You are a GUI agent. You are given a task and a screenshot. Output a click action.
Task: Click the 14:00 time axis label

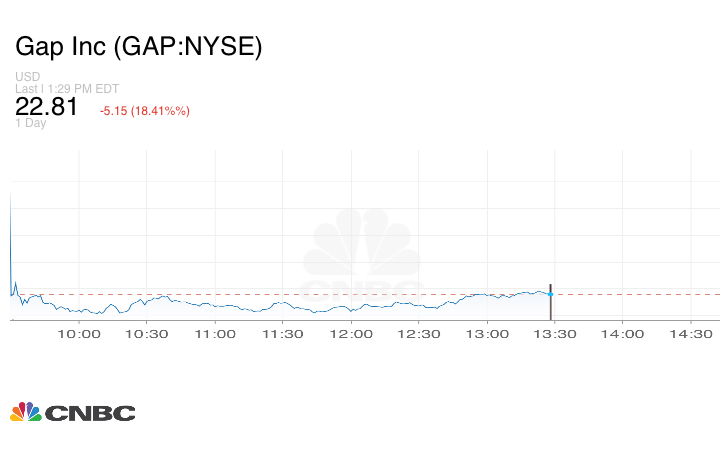coord(623,334)
